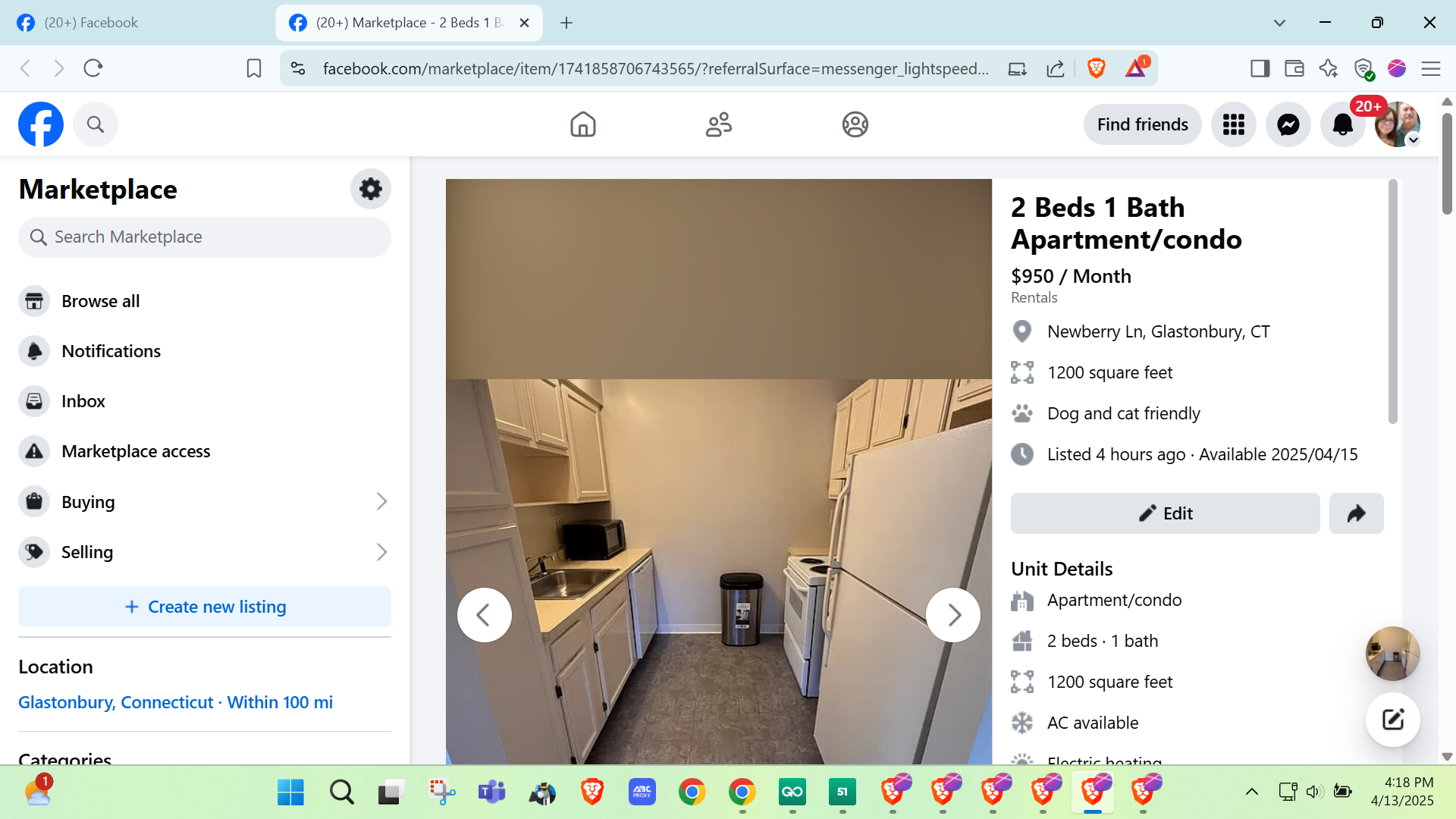Click the listing details panel scrollbar
This screenshot has height=819, width=1456.
tap(1392, 303)
